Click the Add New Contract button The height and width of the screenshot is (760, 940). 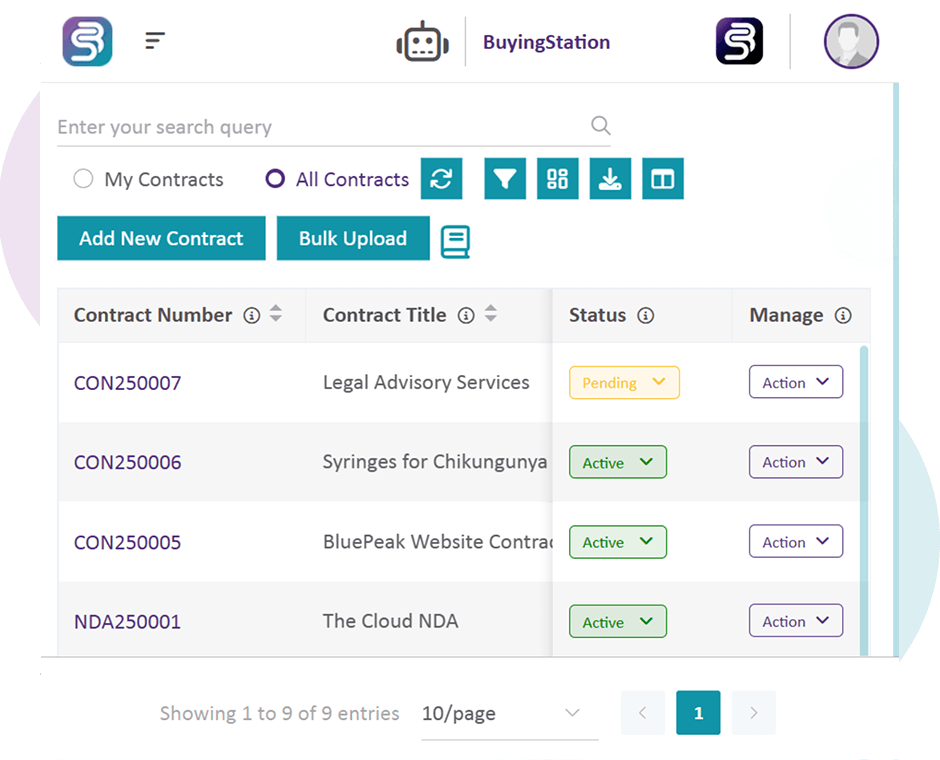click(161, 238)
